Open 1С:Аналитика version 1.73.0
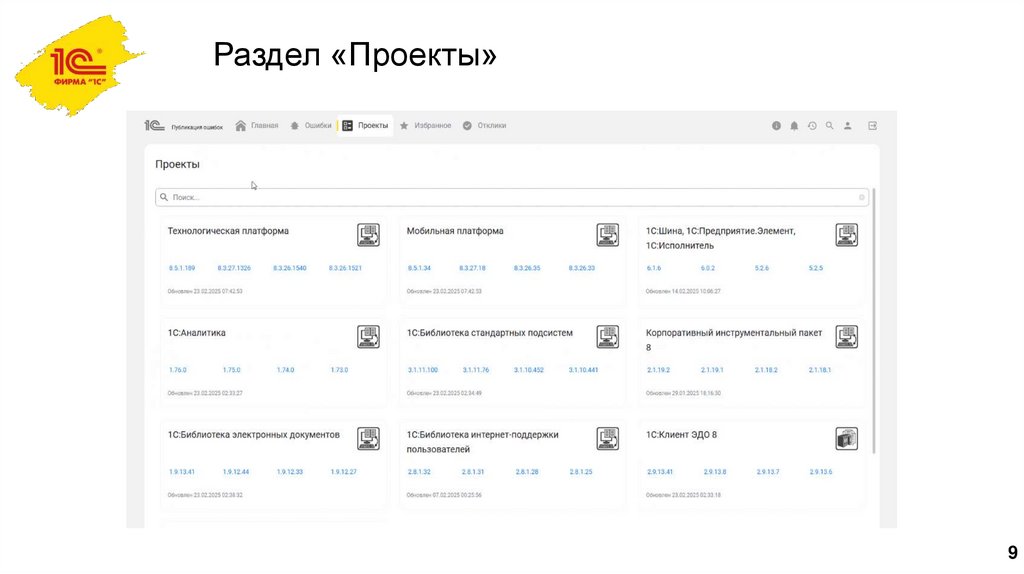This screenshot has width=1024, height=574. point(339,370)
